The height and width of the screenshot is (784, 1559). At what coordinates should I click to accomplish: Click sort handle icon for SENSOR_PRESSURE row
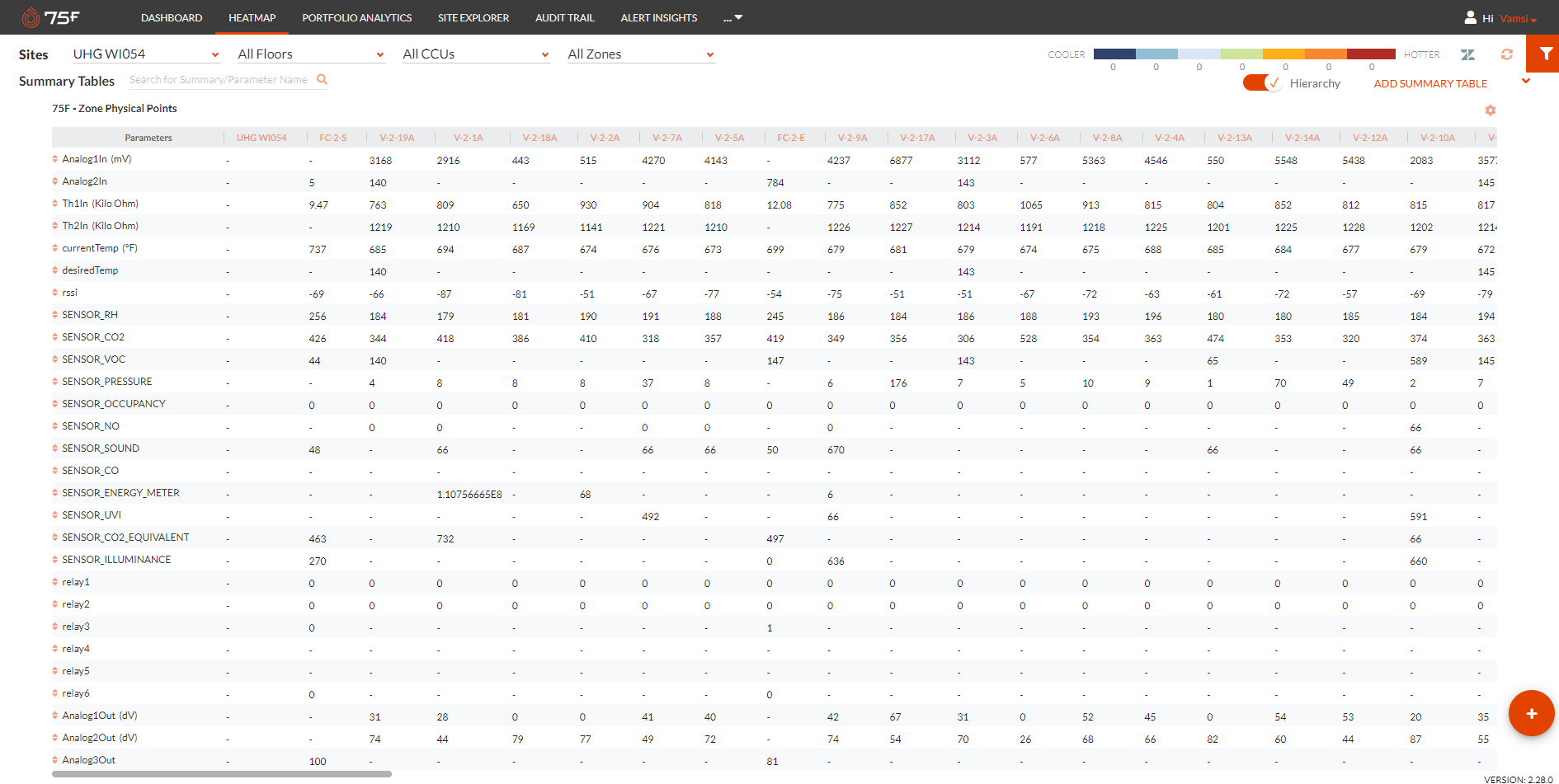click(x=55, y=382)
